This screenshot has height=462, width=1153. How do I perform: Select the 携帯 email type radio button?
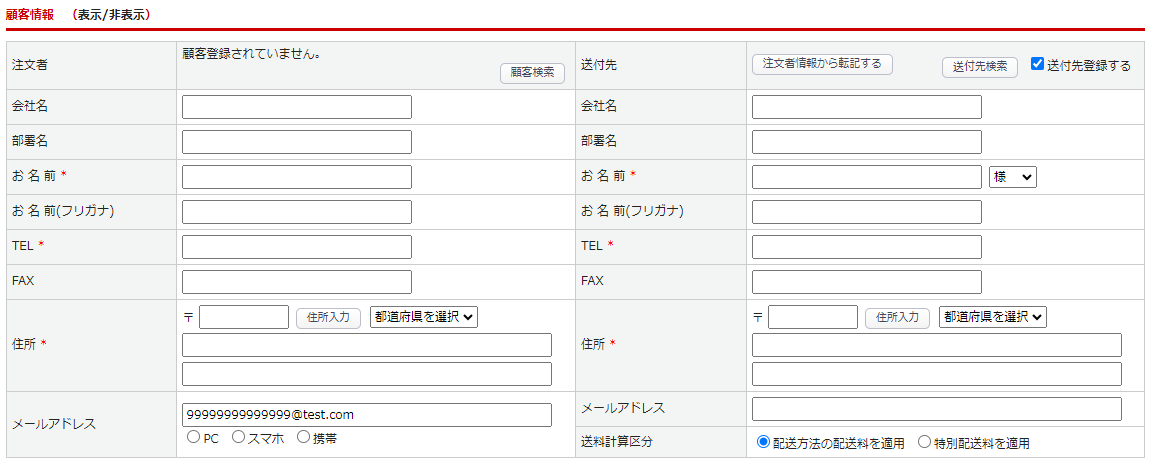click(x=303, y=437)
